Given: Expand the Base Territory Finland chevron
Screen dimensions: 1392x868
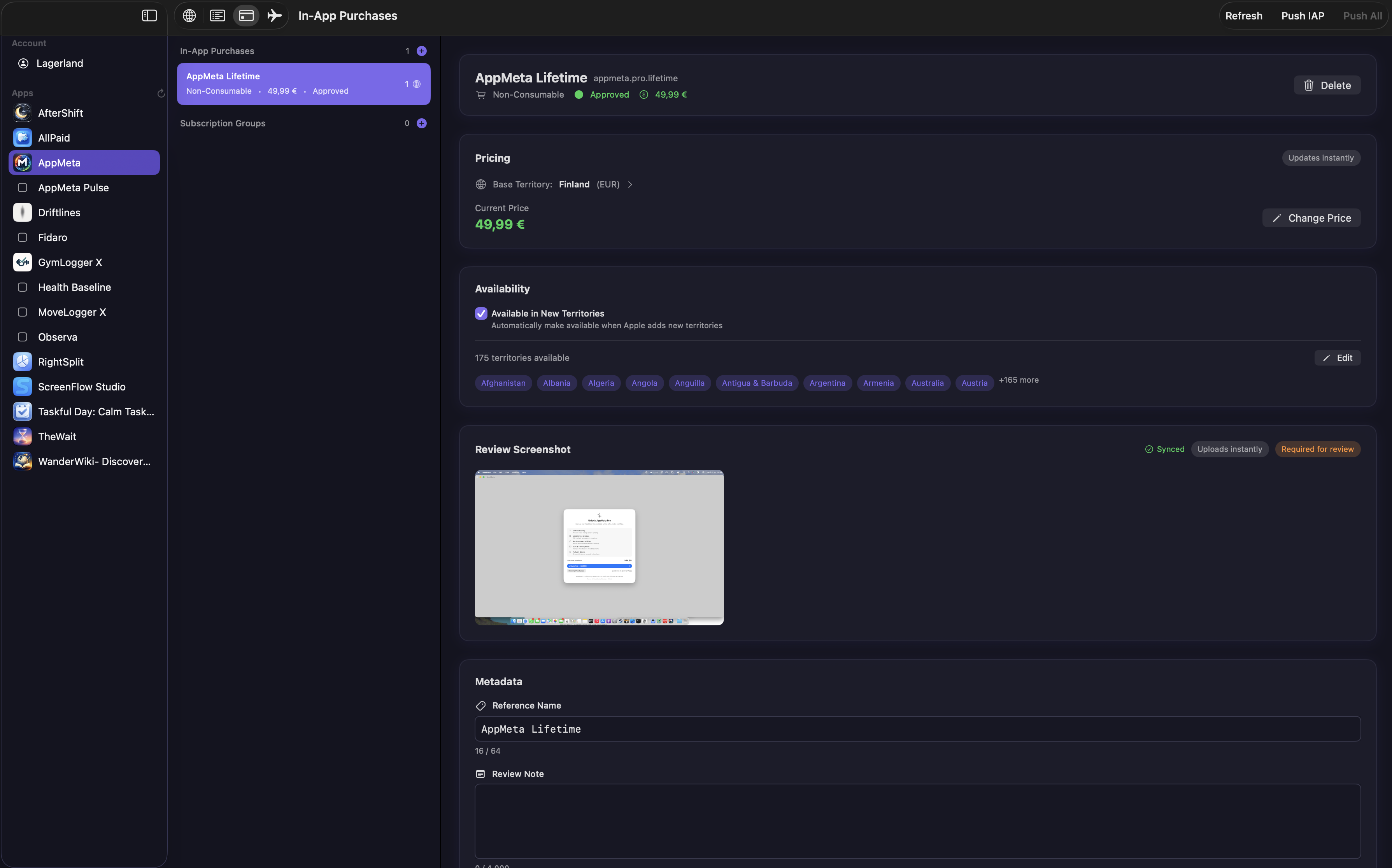Looking at the screenshot, I should pos(630,184).
